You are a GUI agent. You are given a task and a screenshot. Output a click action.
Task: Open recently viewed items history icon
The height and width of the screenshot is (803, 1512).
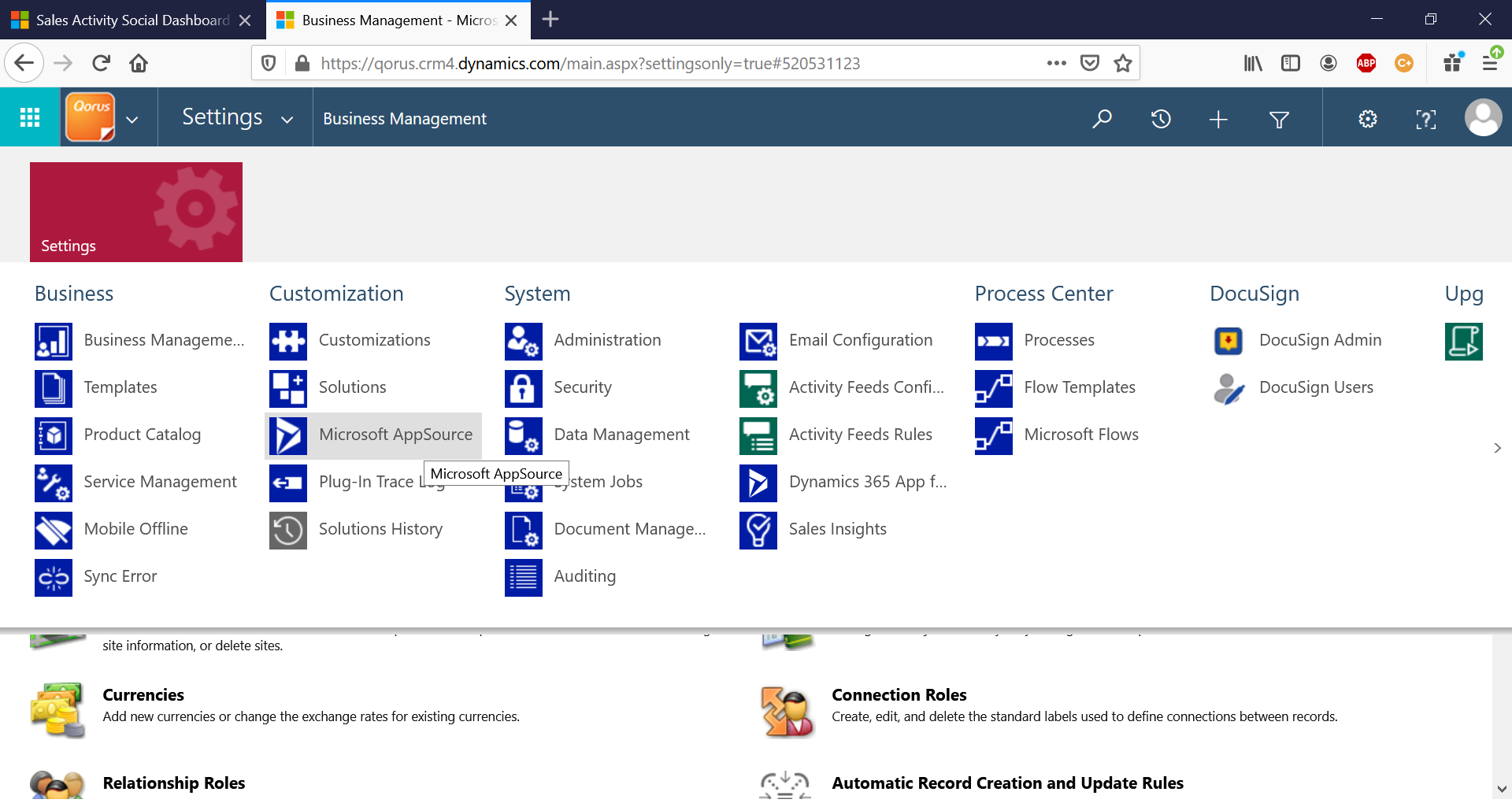tap(1161, 119)
